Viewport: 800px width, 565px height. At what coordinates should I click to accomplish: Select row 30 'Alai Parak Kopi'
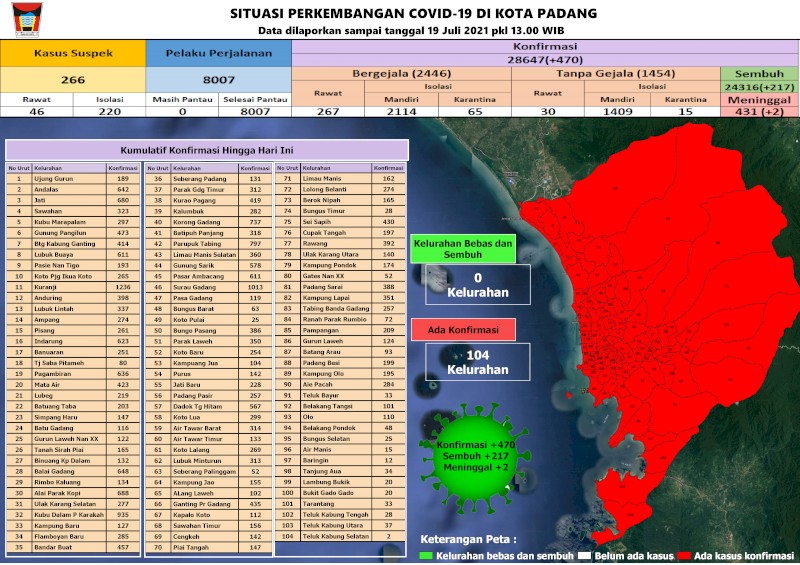pos(73,493)
